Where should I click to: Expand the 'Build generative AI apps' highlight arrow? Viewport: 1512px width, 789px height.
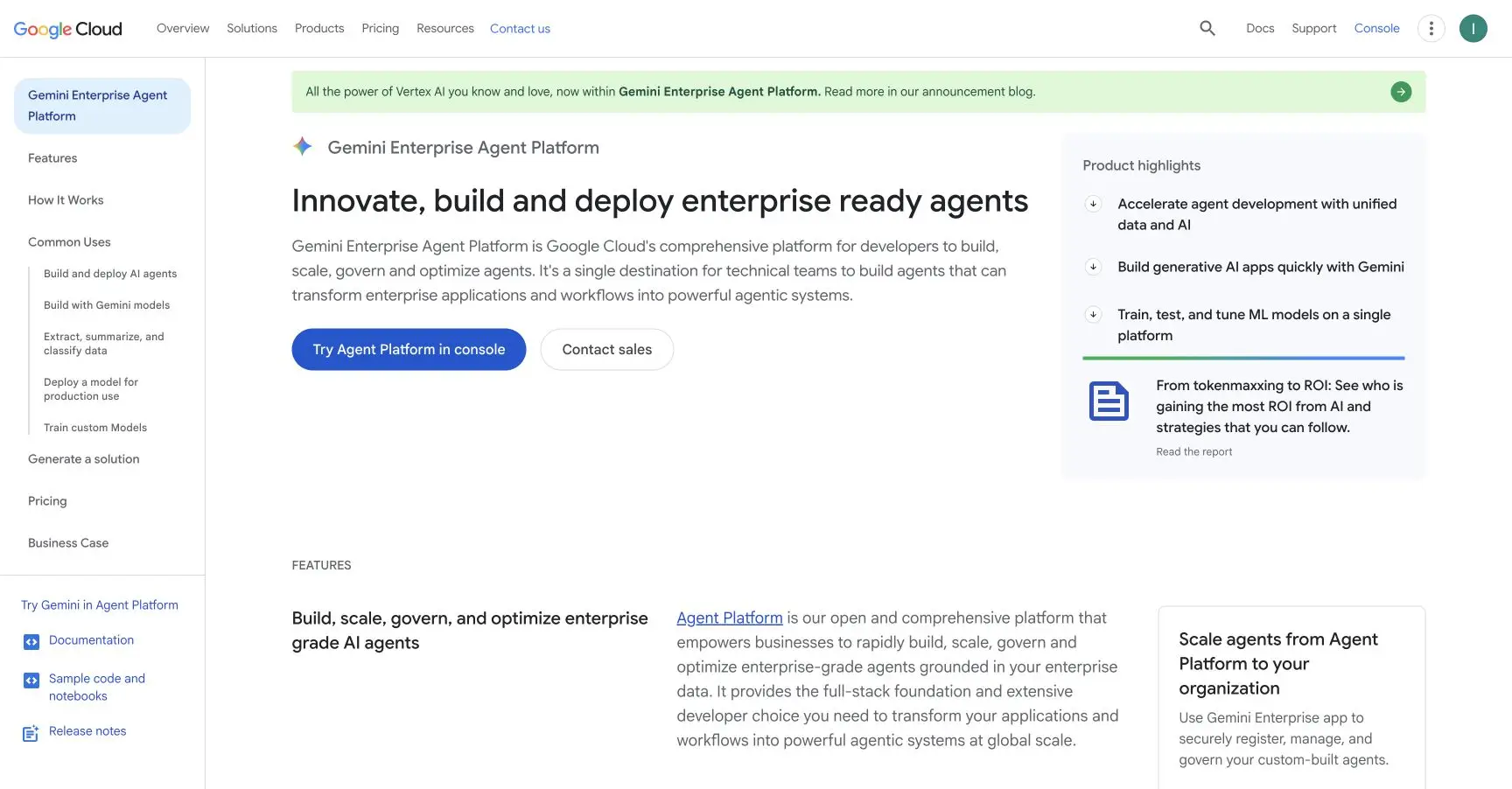1093,267
